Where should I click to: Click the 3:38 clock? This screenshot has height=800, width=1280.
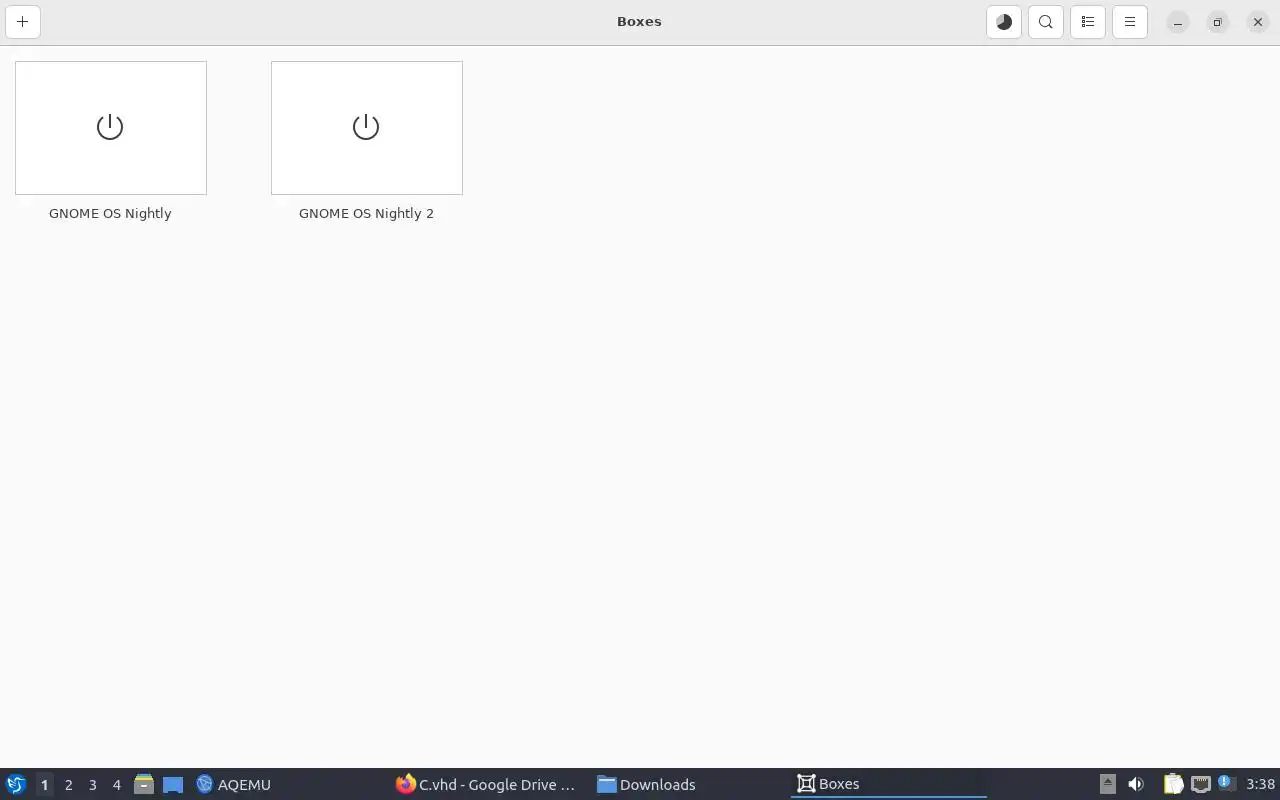[1260, 784]
